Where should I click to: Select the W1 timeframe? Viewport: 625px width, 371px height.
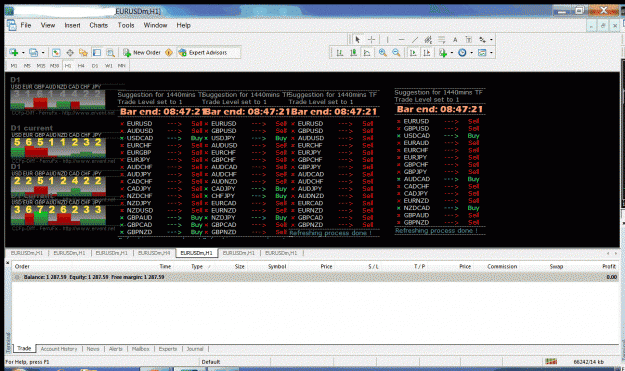coord(108,66)
